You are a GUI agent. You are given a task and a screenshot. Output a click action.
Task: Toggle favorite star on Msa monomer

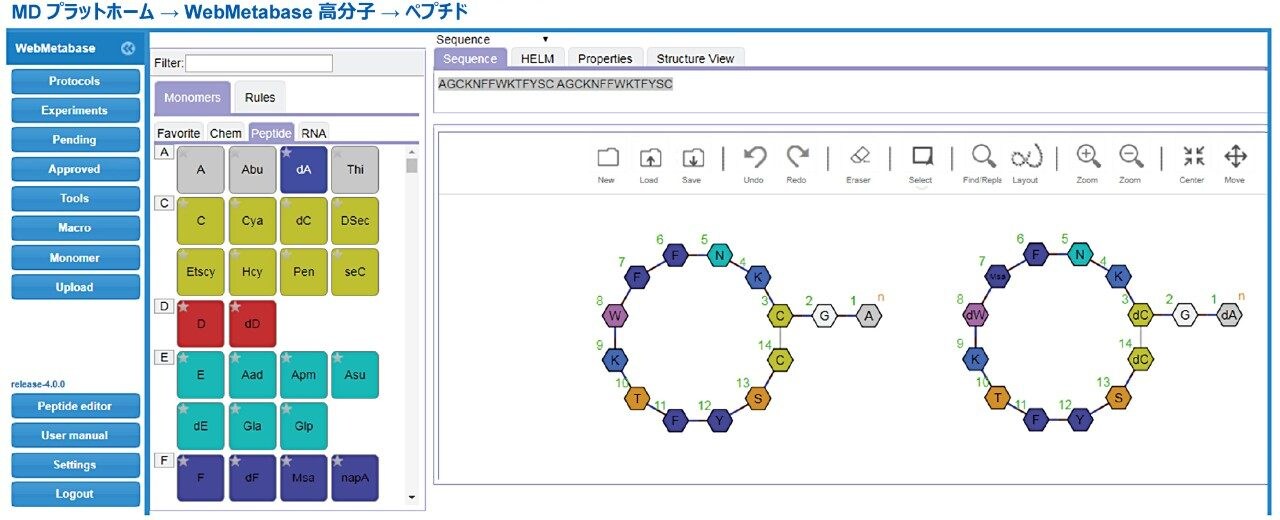coord(286,462)
